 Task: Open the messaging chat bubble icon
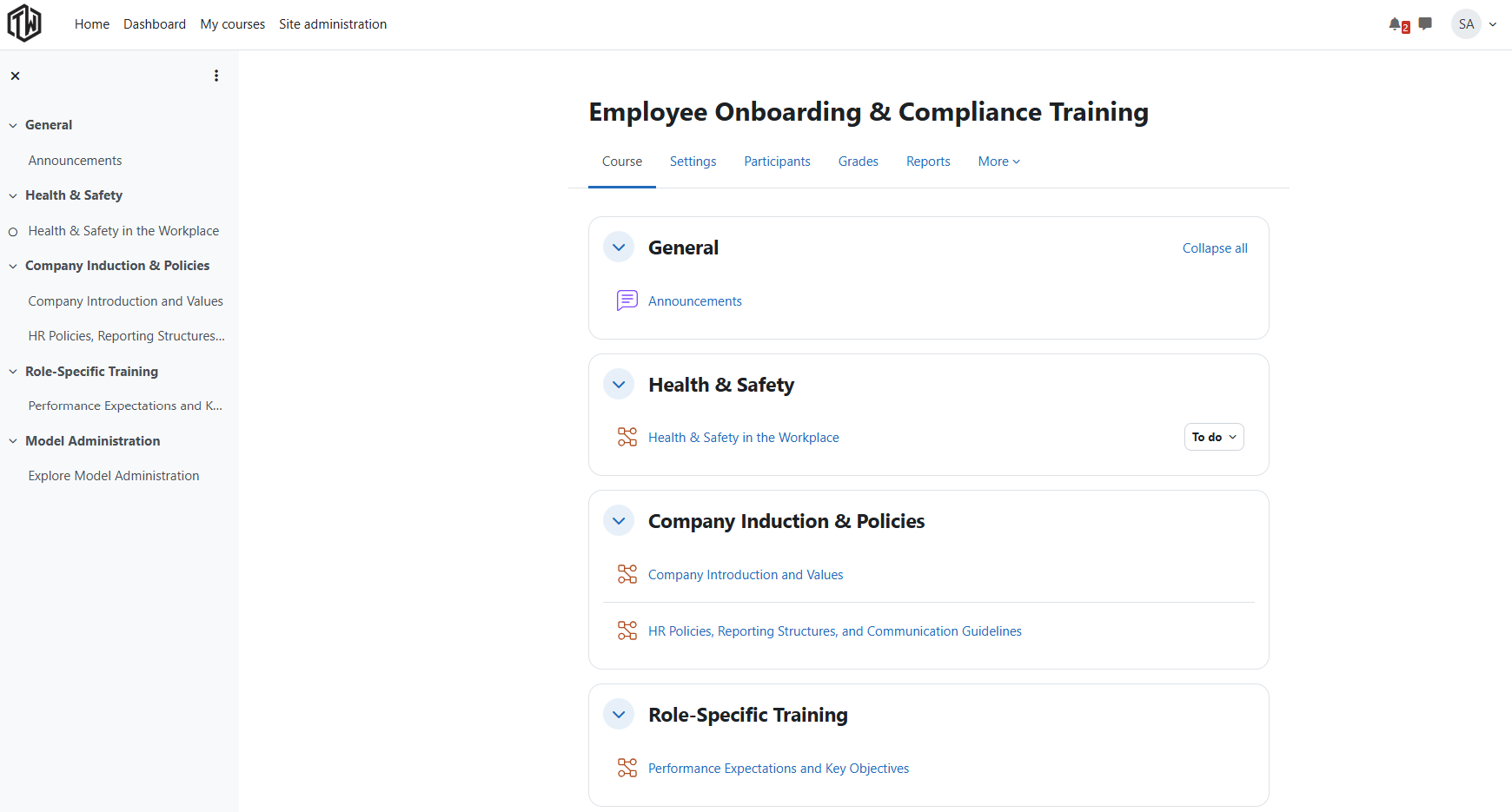coord(1425,24)
